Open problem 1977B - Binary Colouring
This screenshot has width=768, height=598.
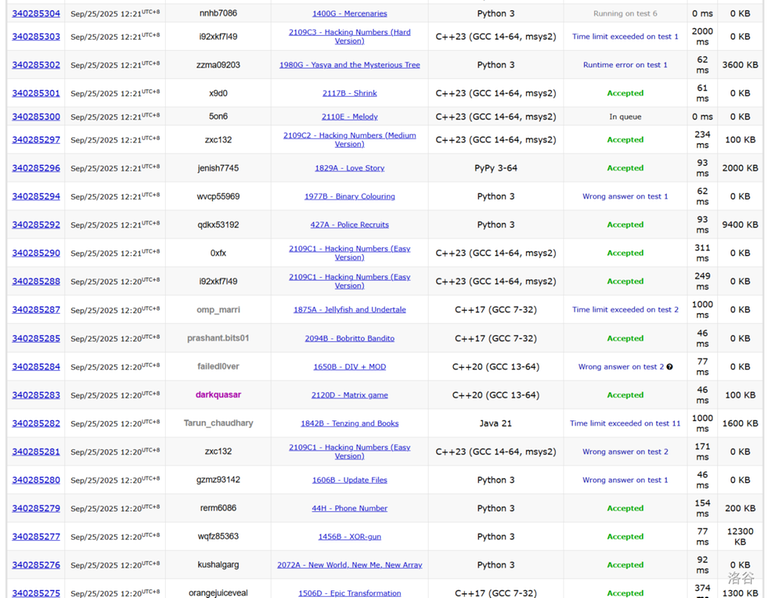[350, 196]
